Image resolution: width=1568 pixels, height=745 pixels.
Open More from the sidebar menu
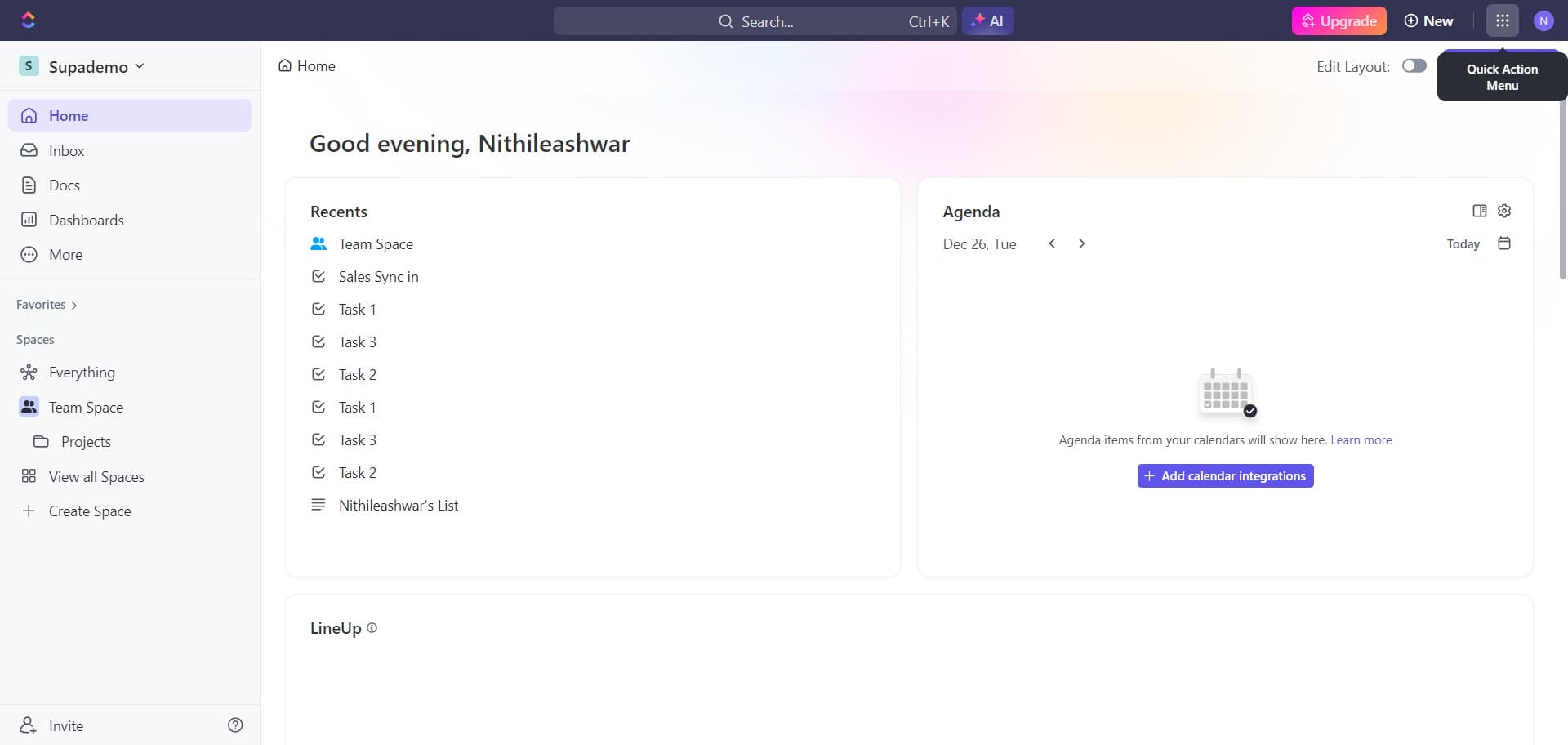pyautogui.click(x=67, y=254)
